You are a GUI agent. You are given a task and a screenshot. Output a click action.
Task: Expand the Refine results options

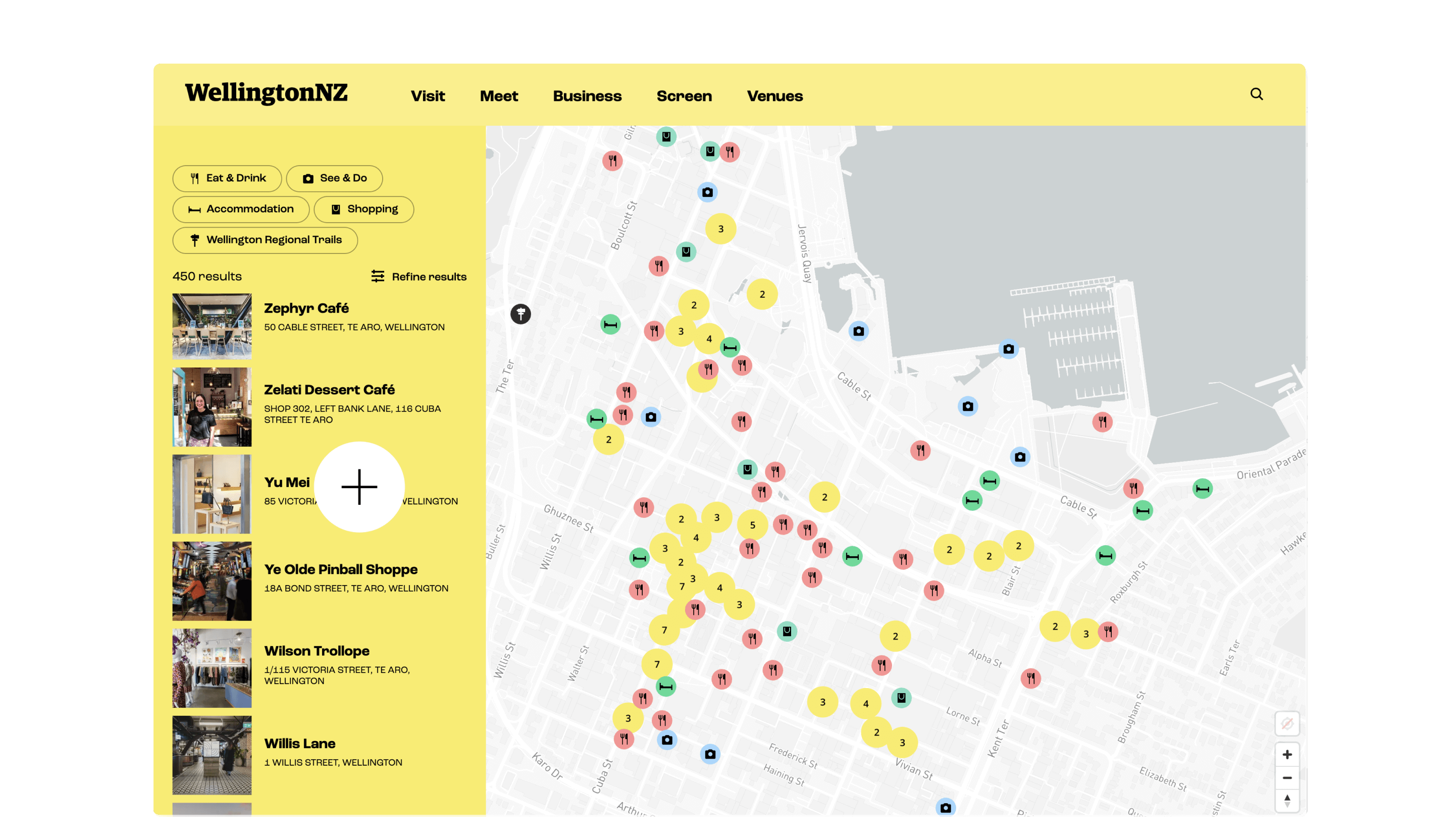point(419,276)
